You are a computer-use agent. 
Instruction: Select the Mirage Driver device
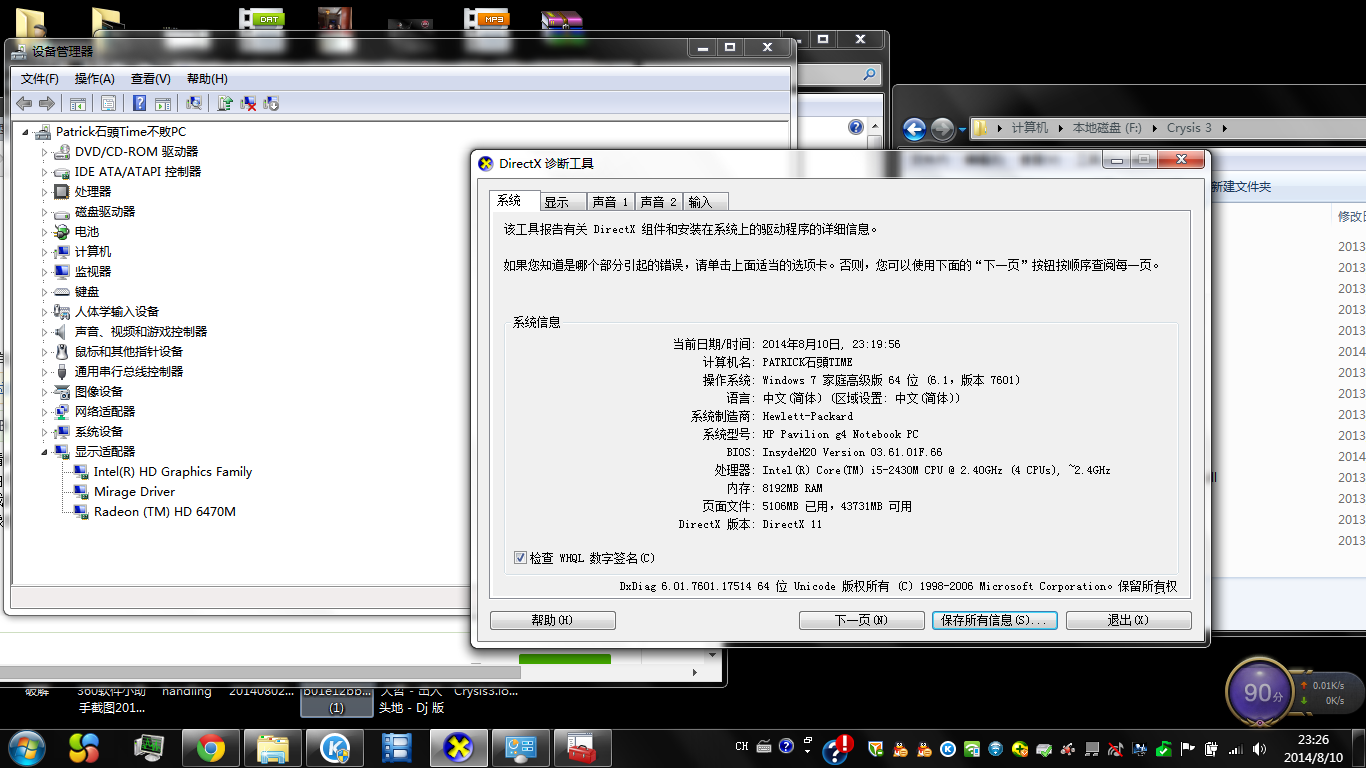(134, 492)
